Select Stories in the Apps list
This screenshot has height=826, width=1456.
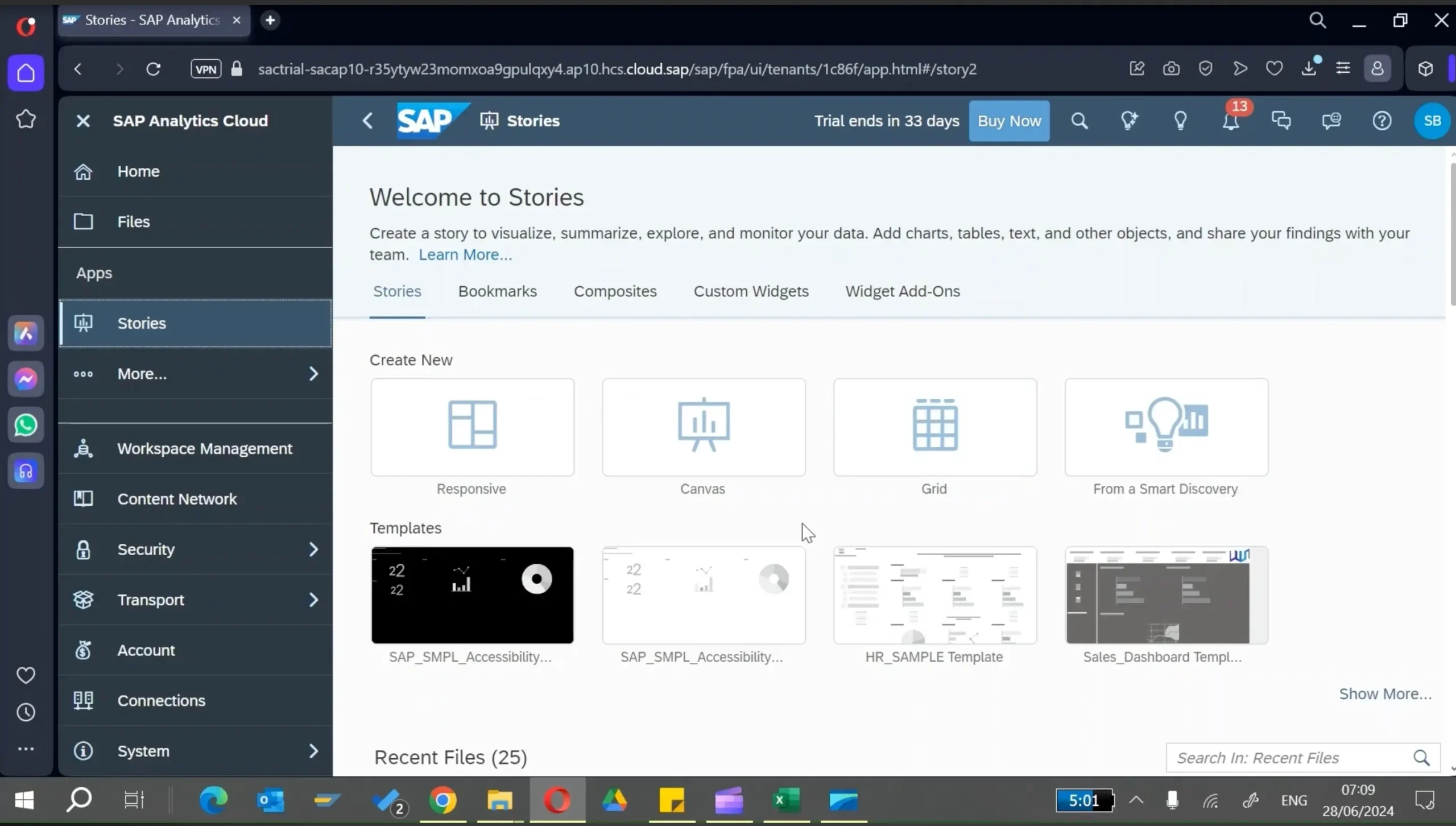(195, 323)
